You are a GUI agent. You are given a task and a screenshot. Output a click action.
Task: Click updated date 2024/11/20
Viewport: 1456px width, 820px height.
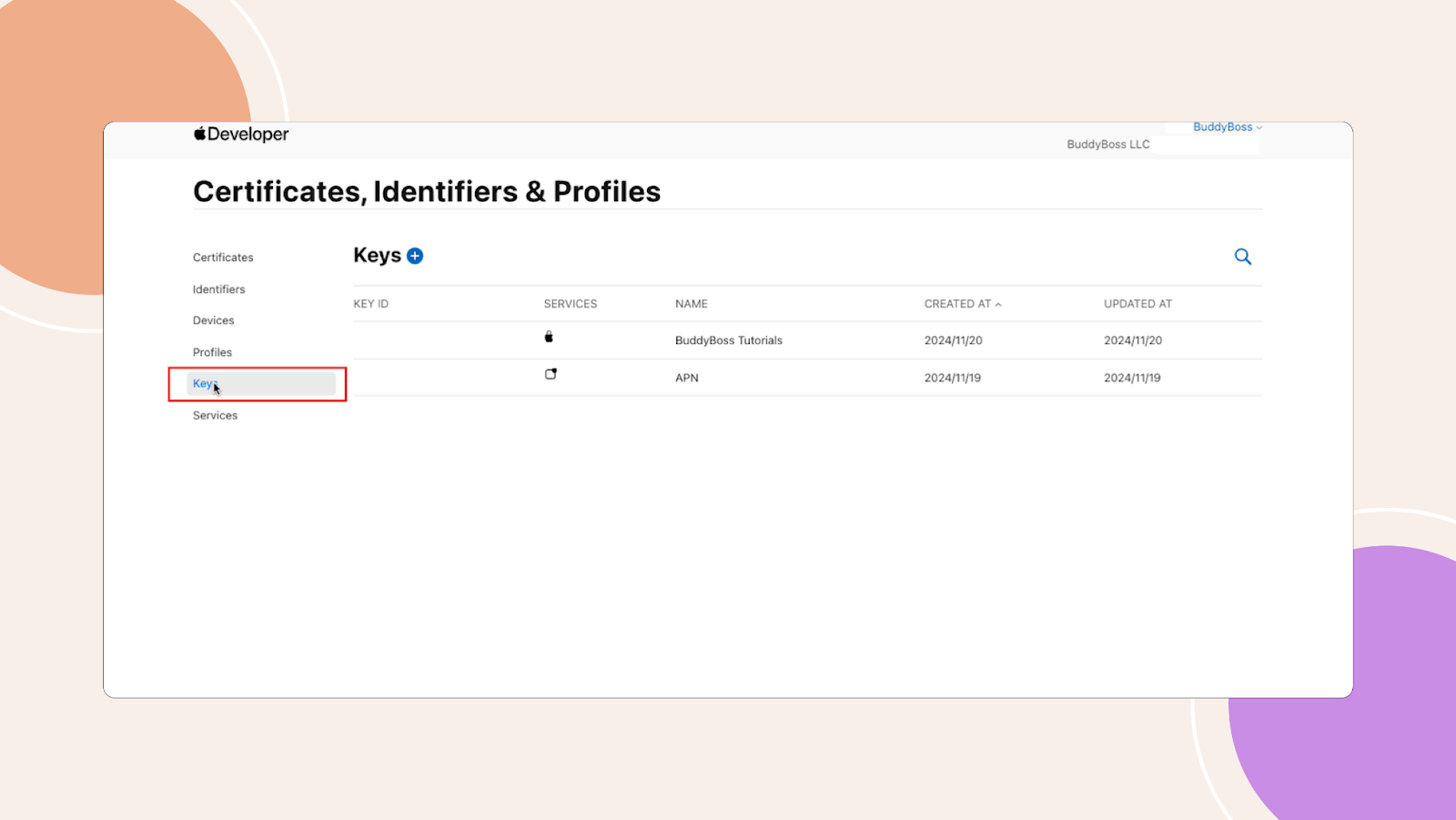click(1133, 340)
